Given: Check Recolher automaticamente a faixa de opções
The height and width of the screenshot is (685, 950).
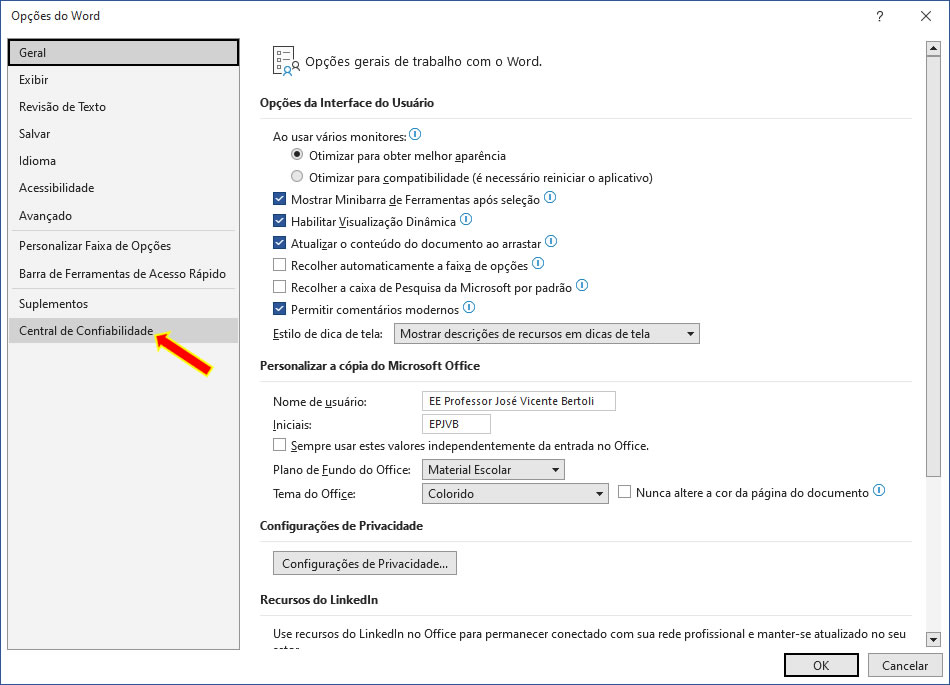Looking at the screenshot, I should click(x=279, y=265).
